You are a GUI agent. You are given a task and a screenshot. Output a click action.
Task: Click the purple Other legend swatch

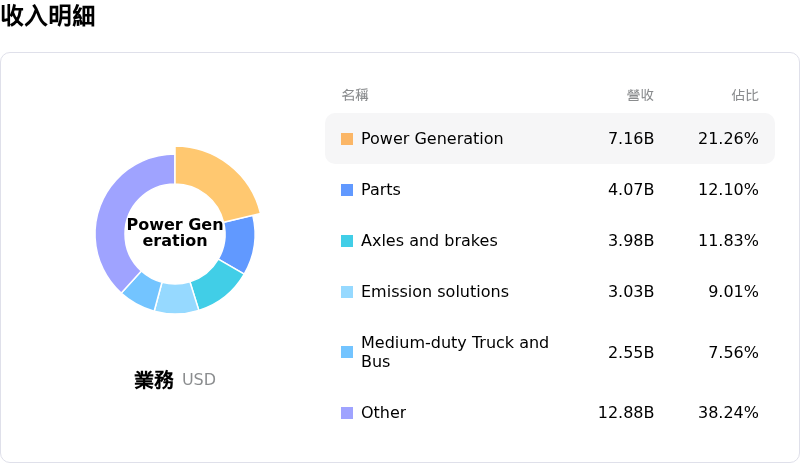347,413
